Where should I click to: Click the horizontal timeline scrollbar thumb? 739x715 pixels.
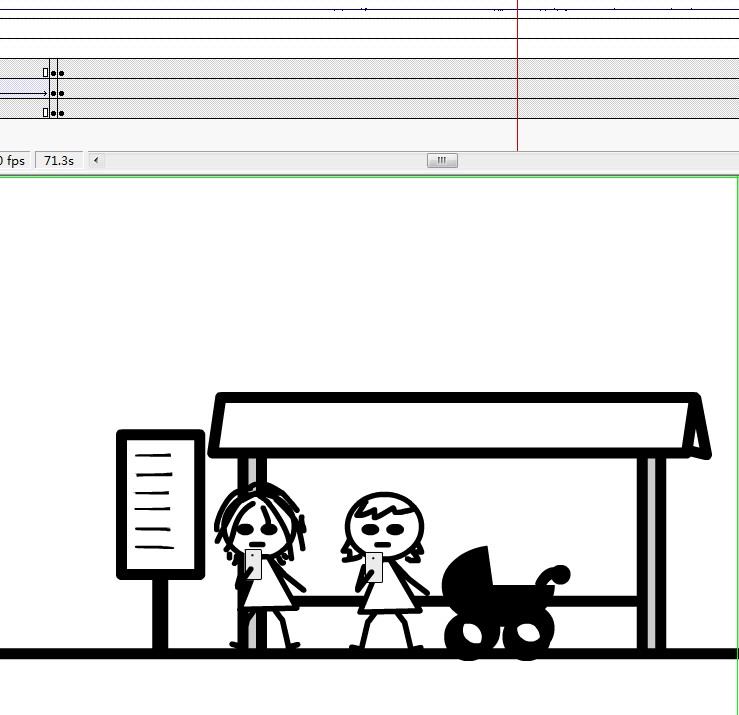[442, 161]
